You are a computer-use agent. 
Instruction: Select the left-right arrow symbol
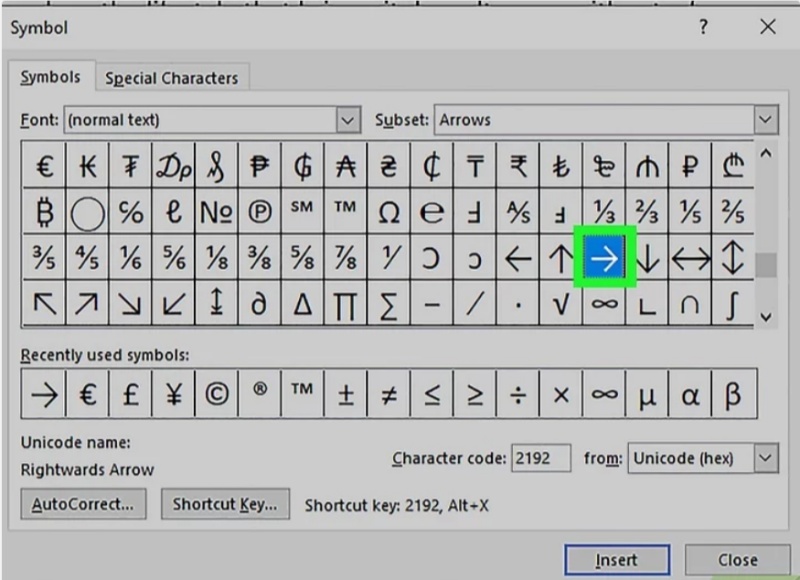coord(690,260)
